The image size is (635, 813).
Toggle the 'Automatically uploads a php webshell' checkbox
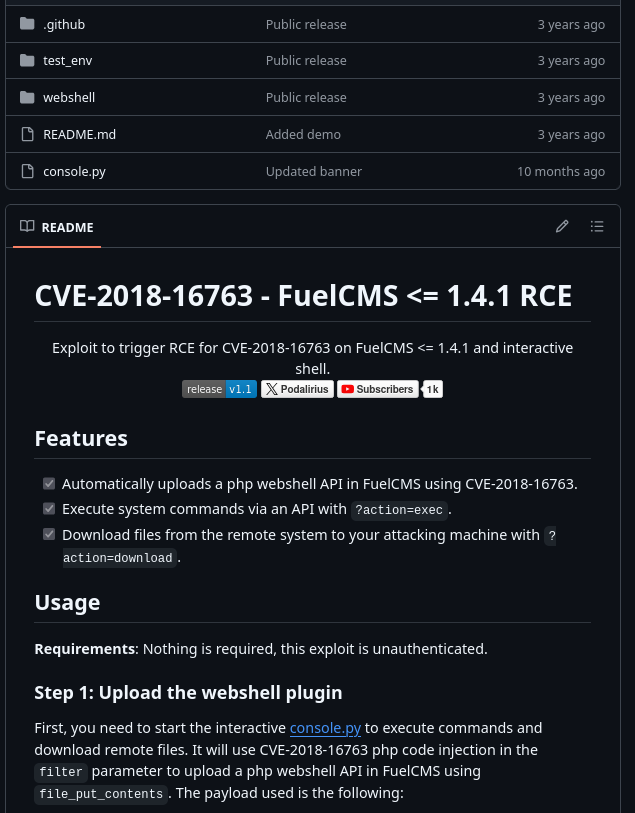coord(49,484)
